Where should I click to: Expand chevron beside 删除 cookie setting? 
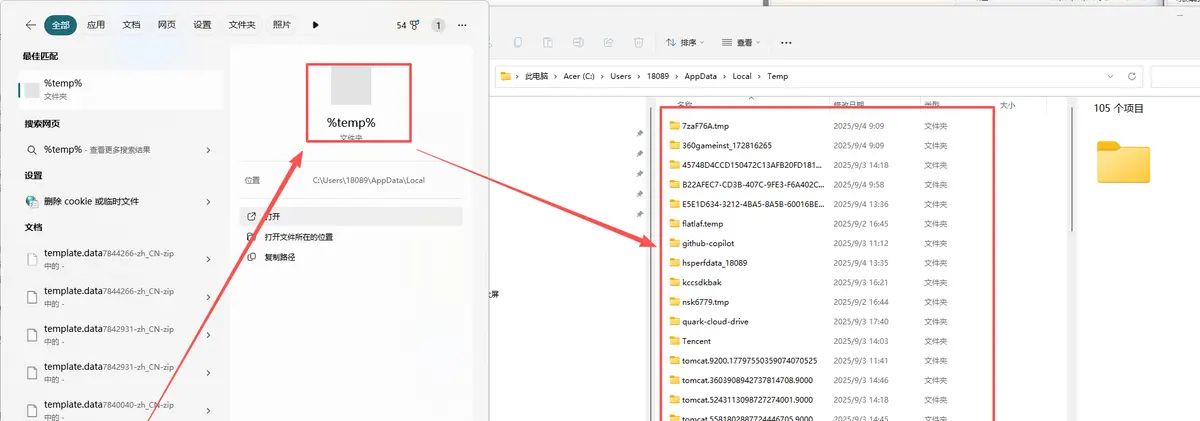208,201
